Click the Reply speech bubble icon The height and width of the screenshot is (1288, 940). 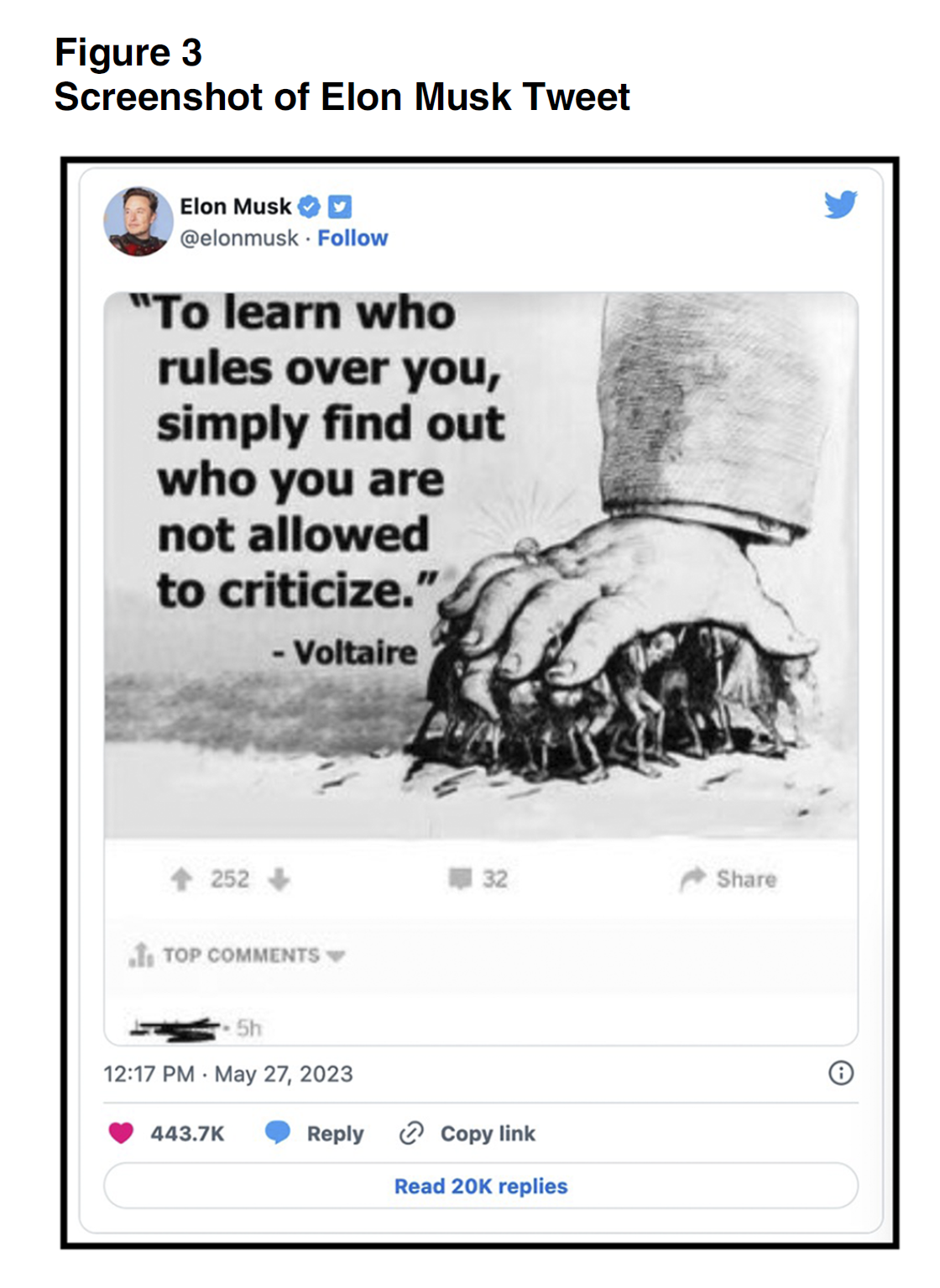tap(278, 1133)
